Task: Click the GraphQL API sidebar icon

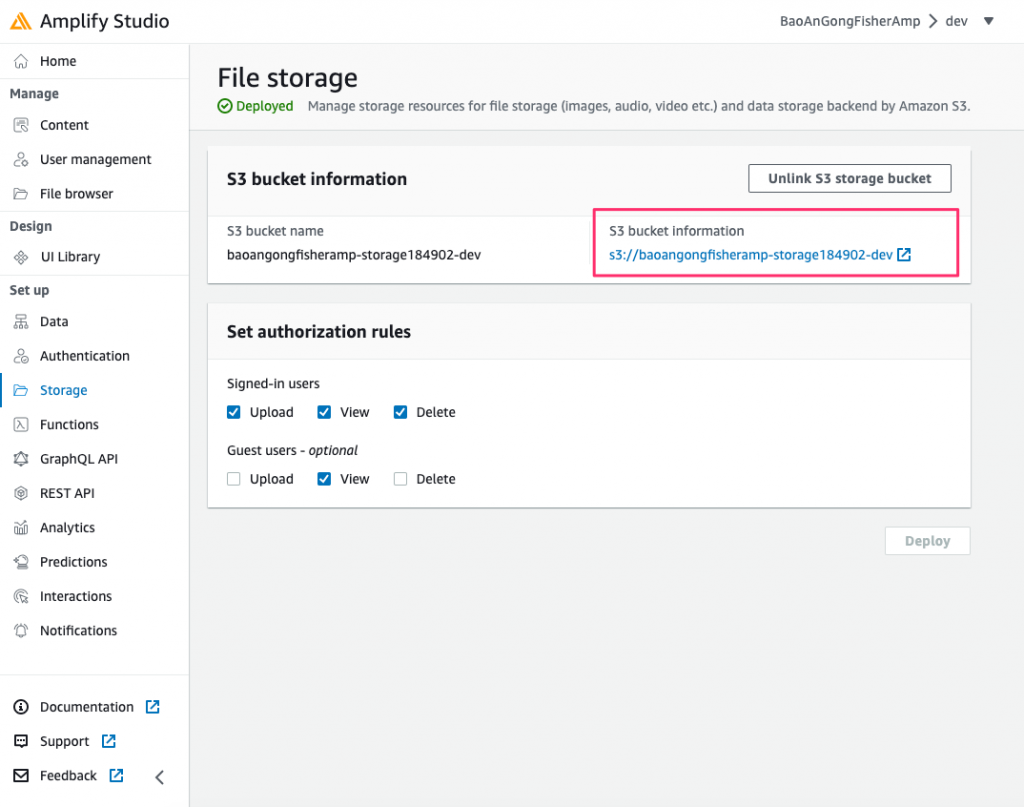Action: pyautogui.click(x=21, y=459)
